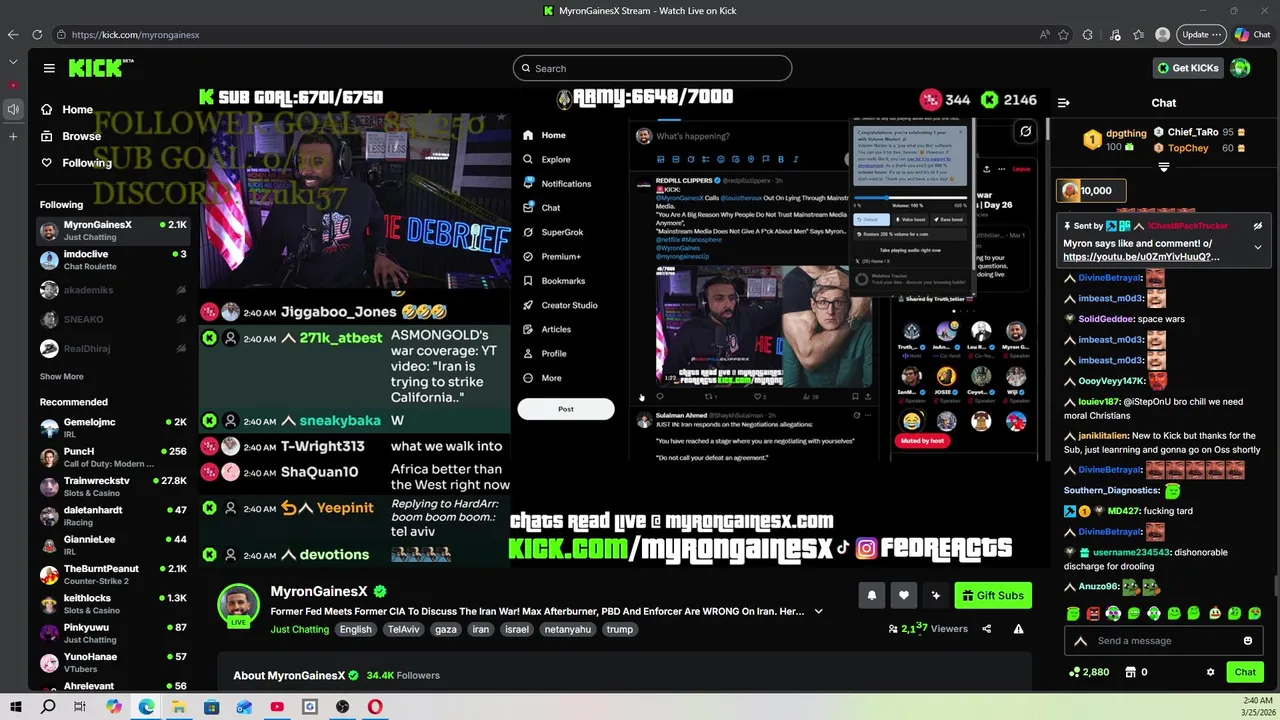The height and width of the screenshot is (720, 1280).
Task: Send message with green Chat button
Action: (1245, 672)
